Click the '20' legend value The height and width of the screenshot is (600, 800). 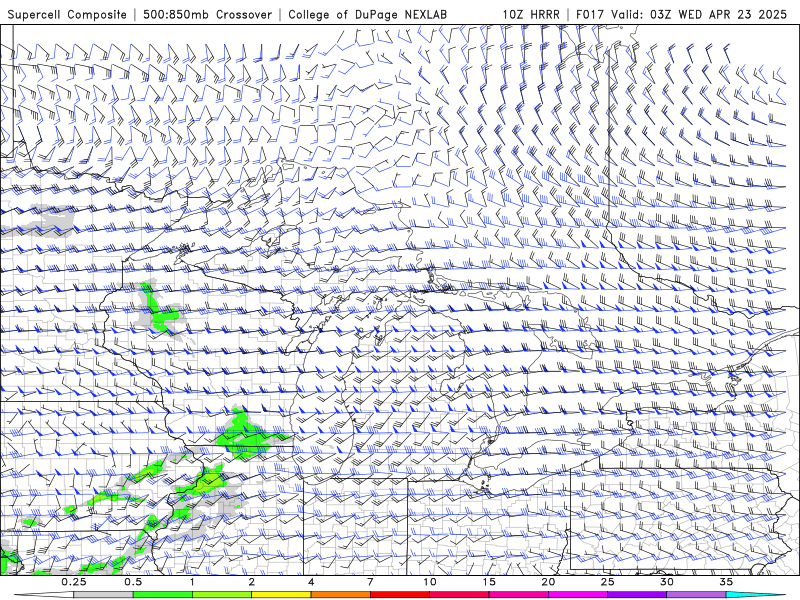pyautogui.click(x=548, y=582)
